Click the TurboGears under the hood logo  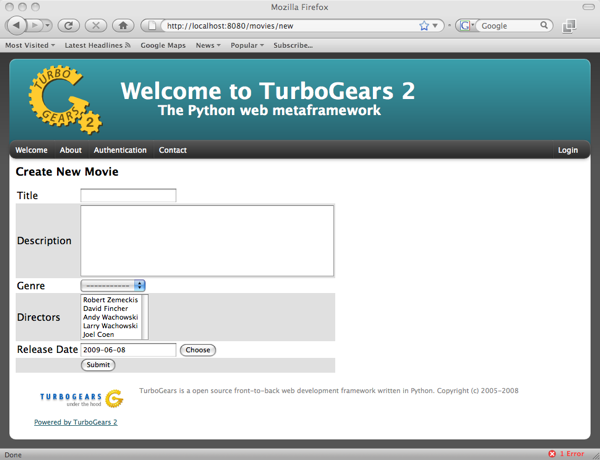coord(82,399)
